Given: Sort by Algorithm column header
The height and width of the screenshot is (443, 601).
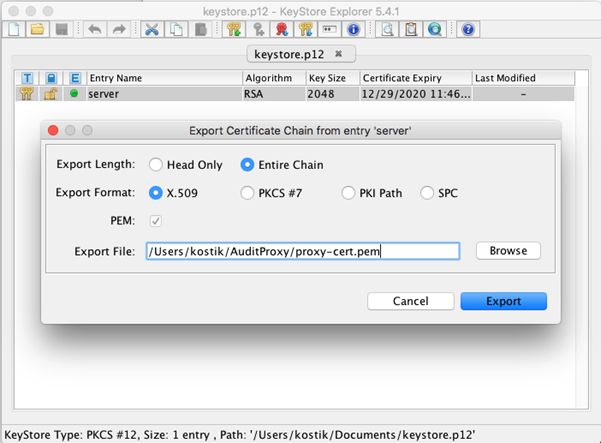Looking at the screenshot, I should (x=274, y=78).
